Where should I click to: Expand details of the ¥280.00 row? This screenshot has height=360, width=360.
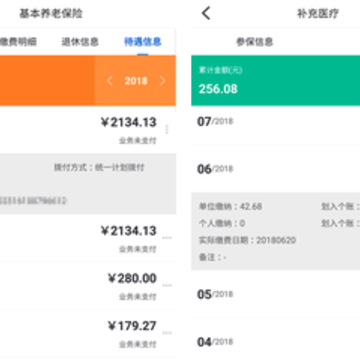(x=167, y=285)
